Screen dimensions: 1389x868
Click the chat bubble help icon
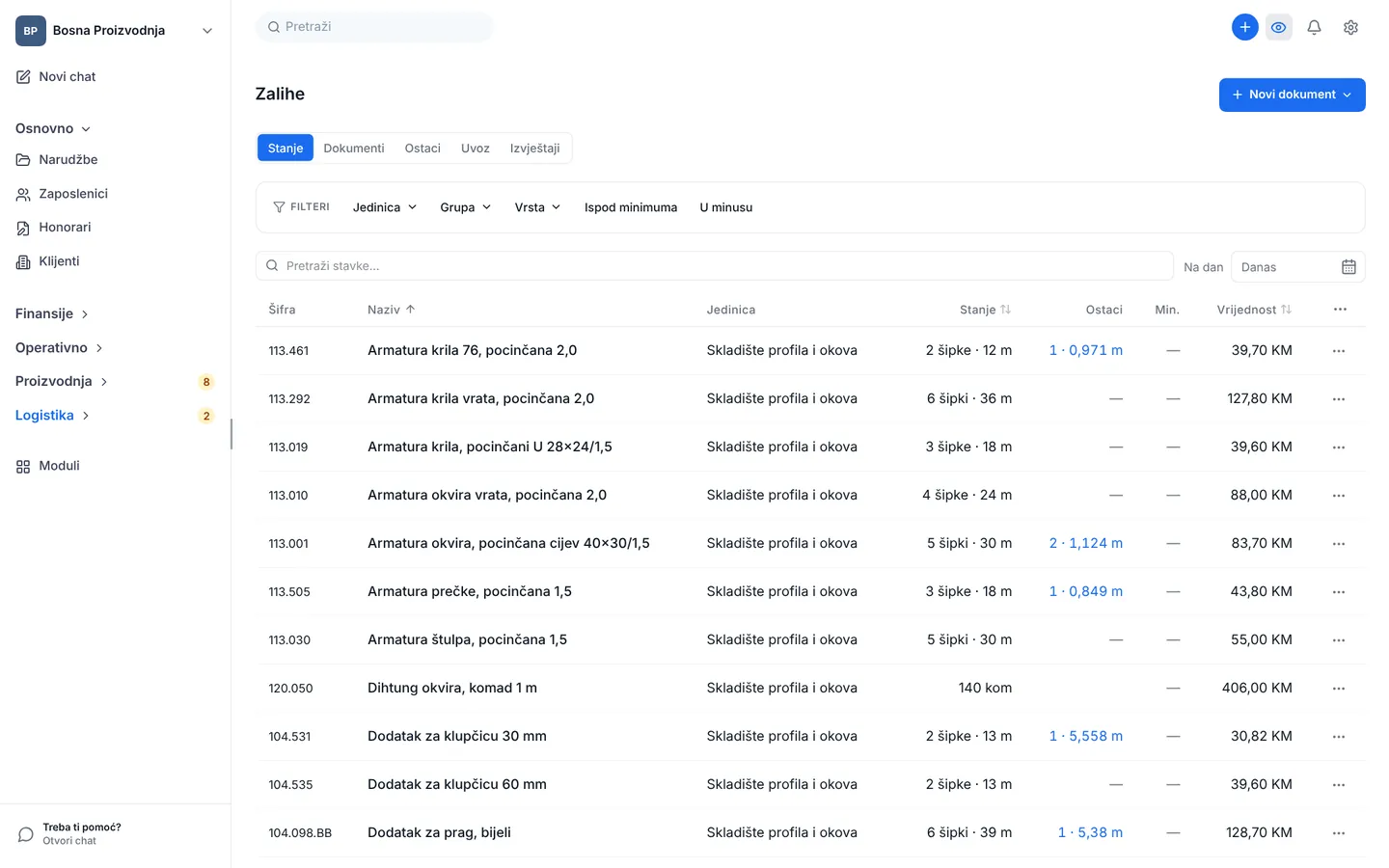[x=26, y=834]
